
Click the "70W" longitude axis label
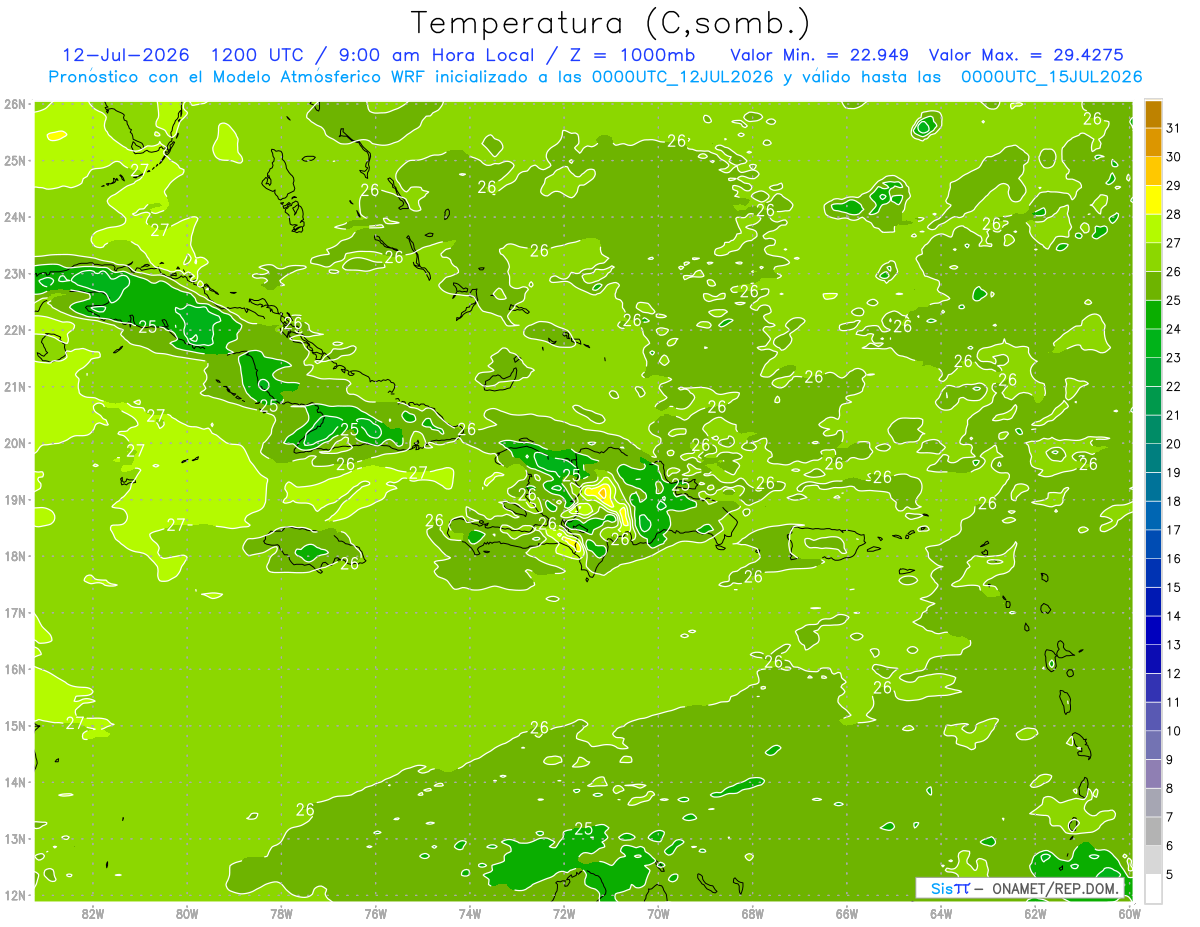(x=658, y=914)
